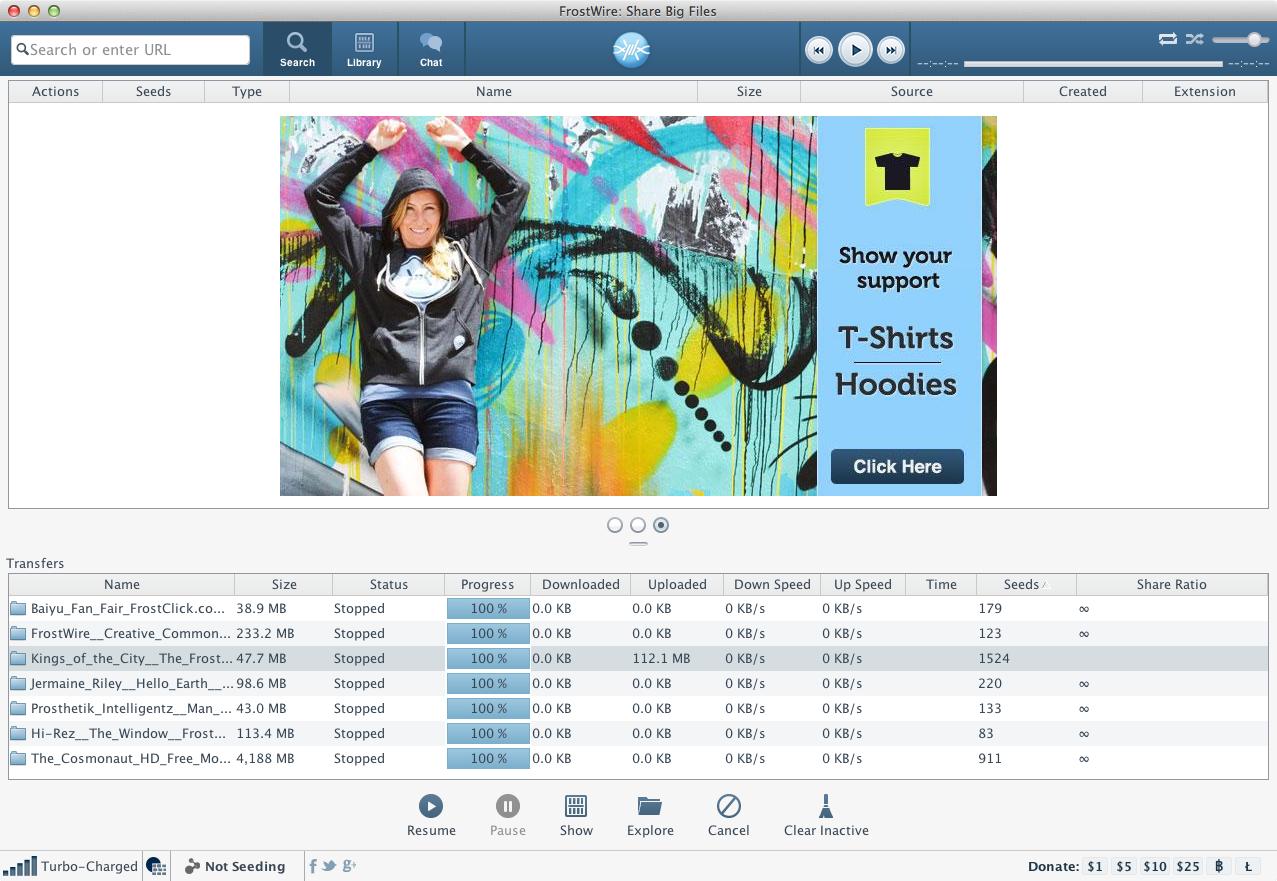
Task: Select third slide radio button
Action: tap(661, 525)
